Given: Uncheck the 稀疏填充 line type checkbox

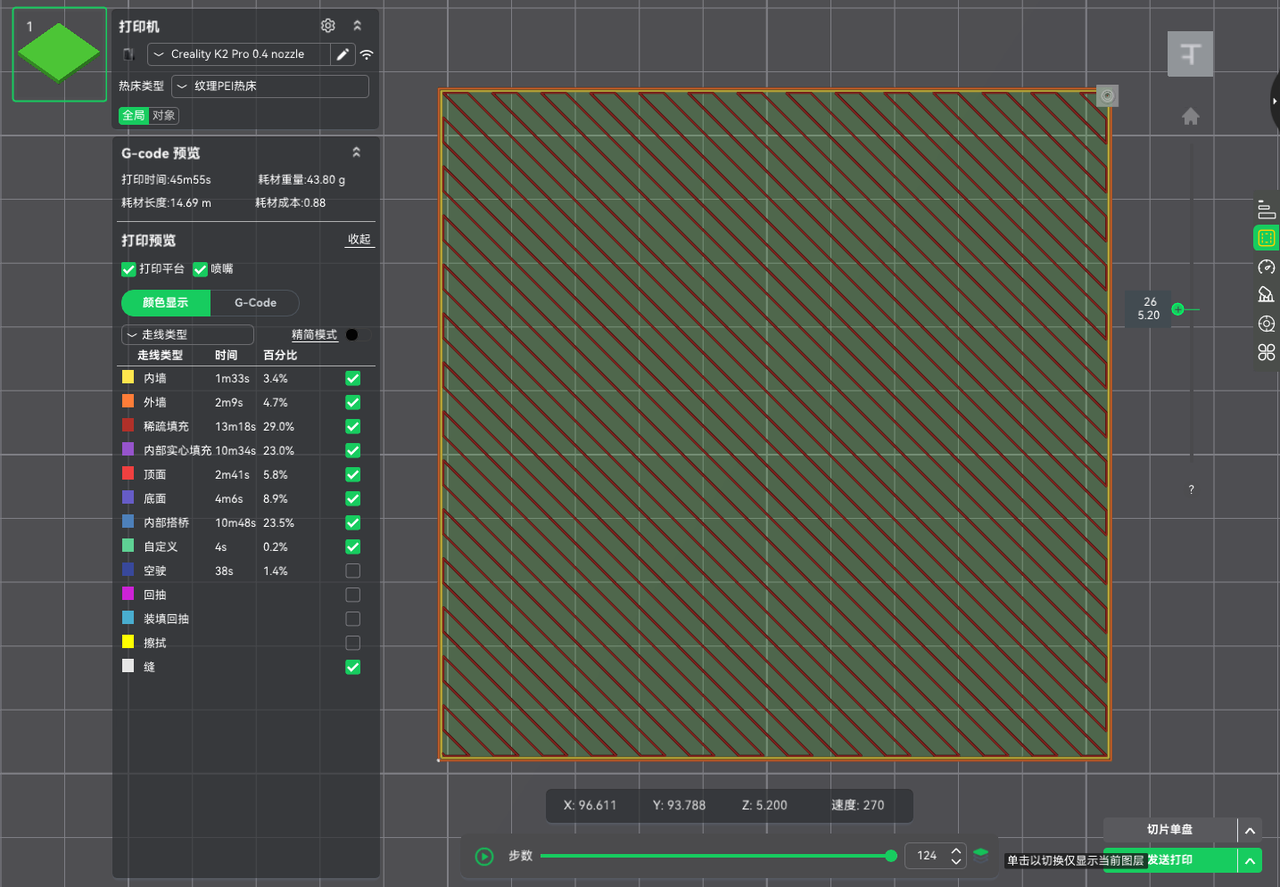Looking at the screenshot, I should tap(352, 427).
